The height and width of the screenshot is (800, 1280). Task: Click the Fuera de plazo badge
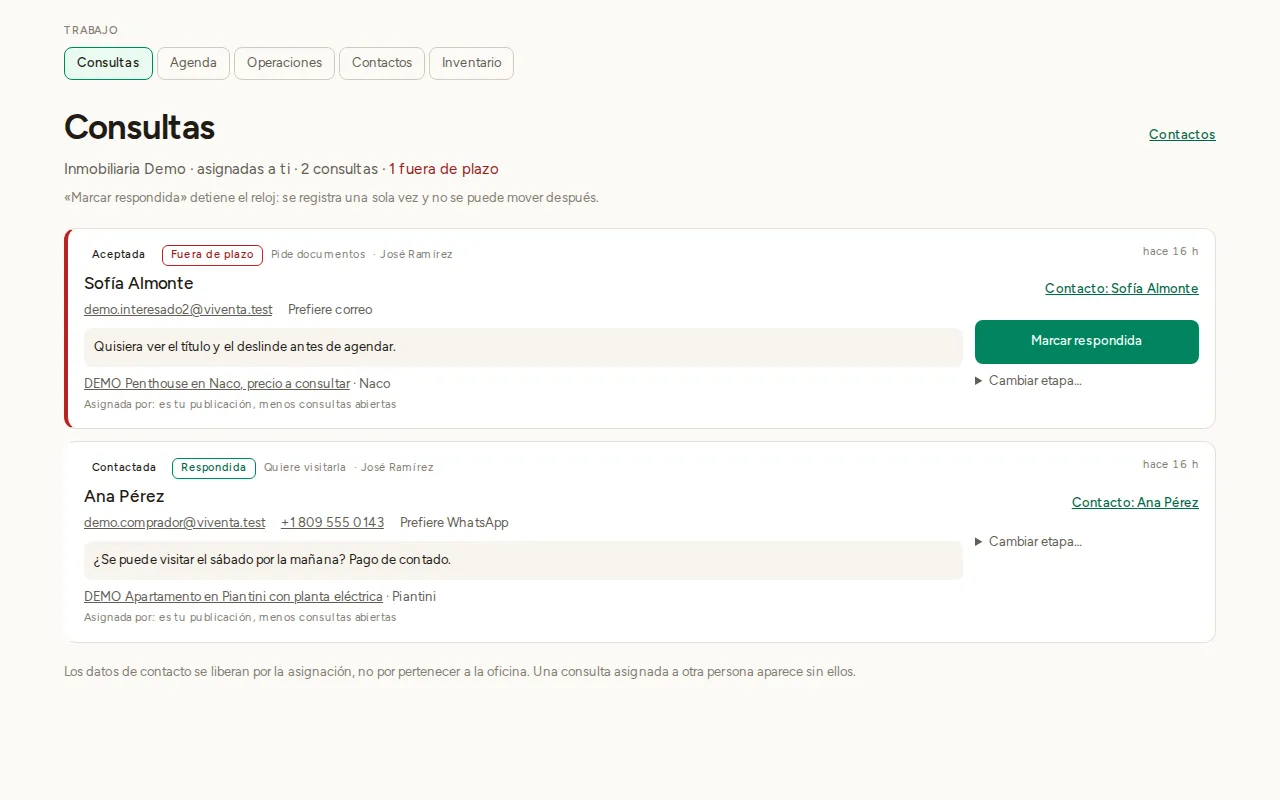[212, 255]
